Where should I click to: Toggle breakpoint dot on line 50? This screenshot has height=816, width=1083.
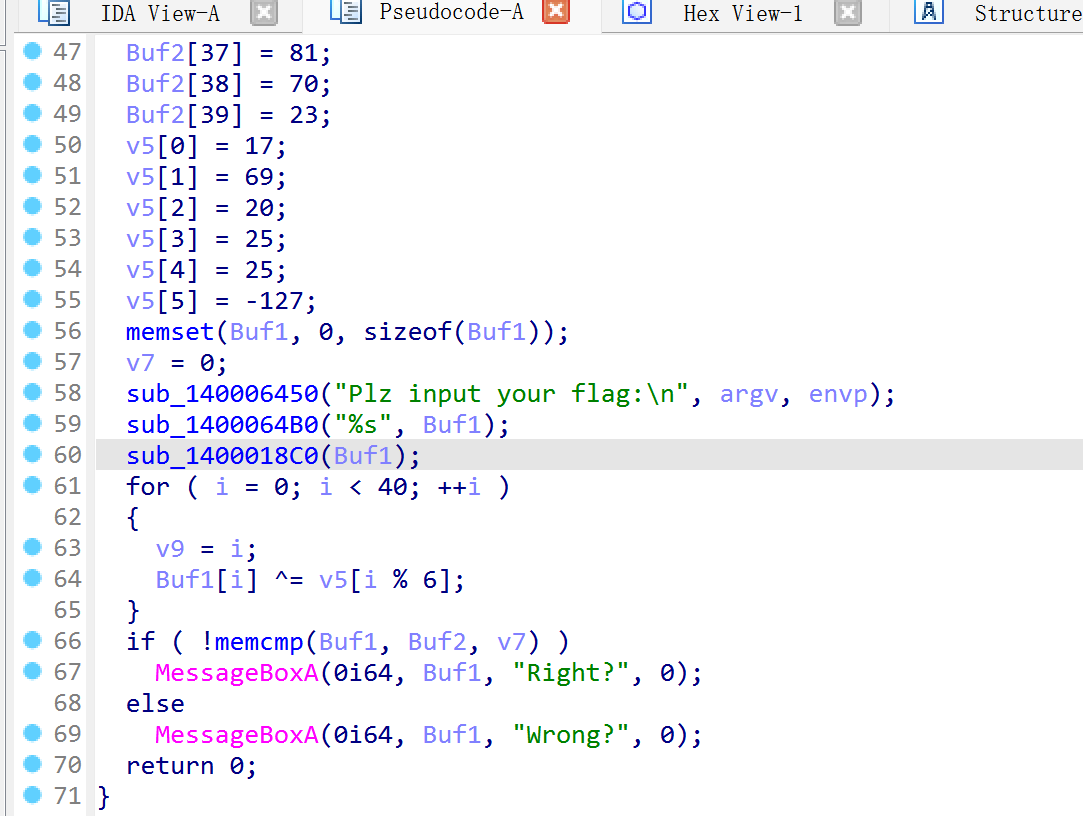coord(32,144)
